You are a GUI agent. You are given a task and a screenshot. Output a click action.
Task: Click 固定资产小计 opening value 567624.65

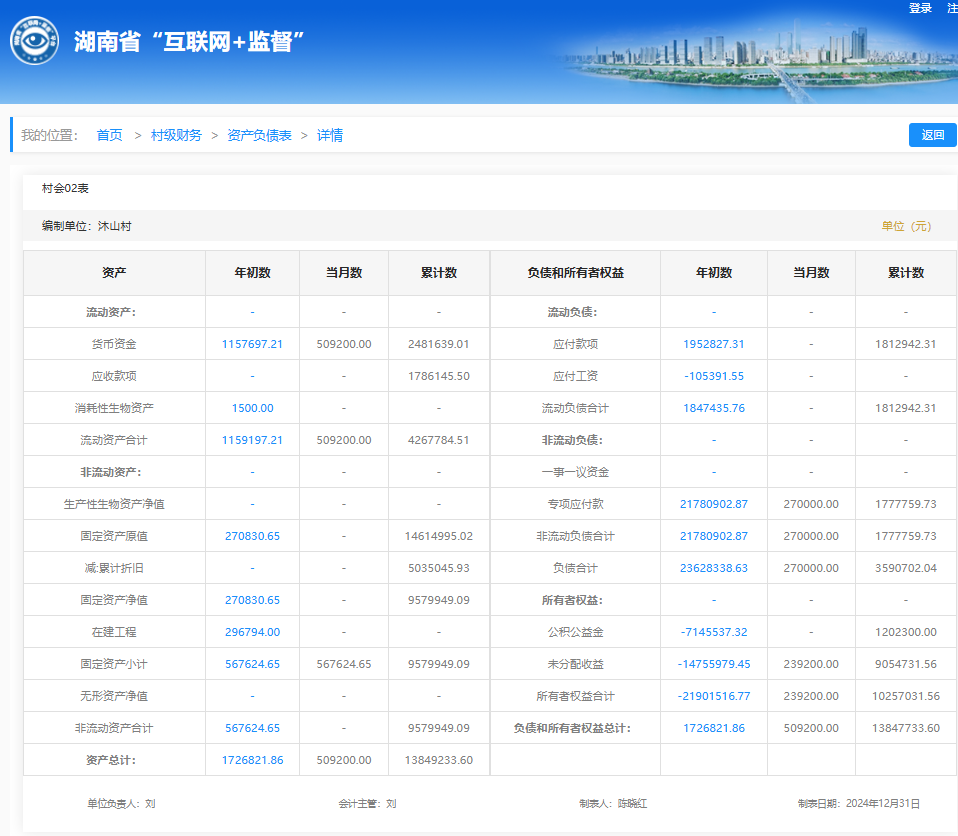(x=252, y=664)
